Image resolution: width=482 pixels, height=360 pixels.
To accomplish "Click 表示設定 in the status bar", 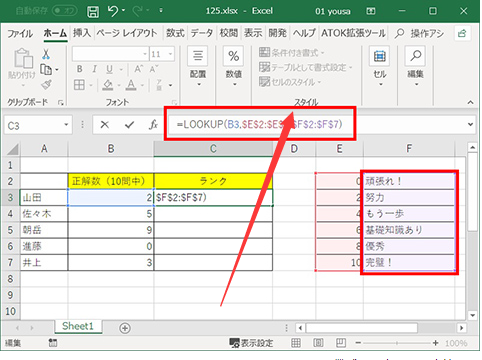I will pyautogui.click(x=252, y=343).
